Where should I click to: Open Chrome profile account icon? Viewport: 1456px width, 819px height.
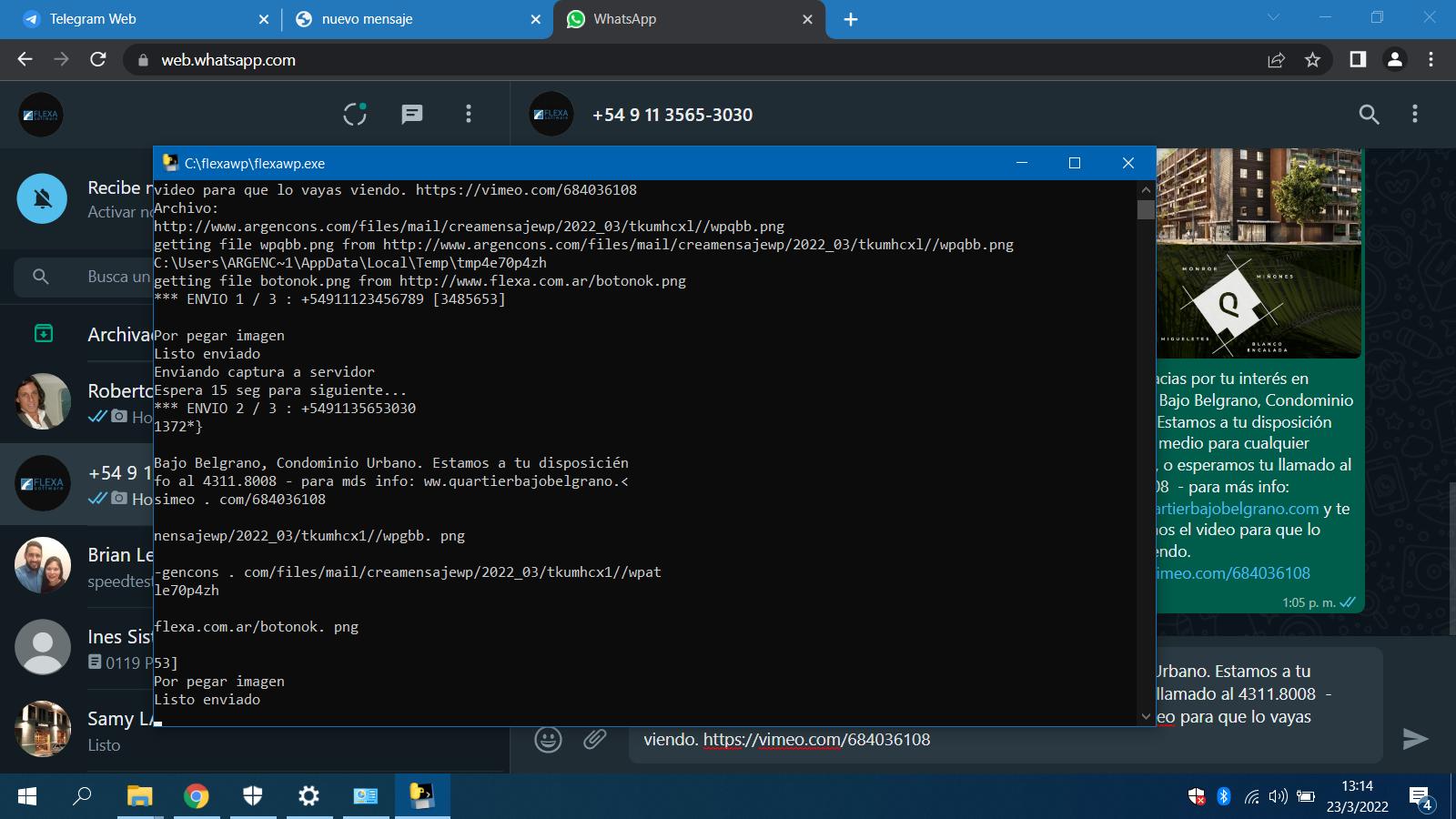coord(1394,59)
